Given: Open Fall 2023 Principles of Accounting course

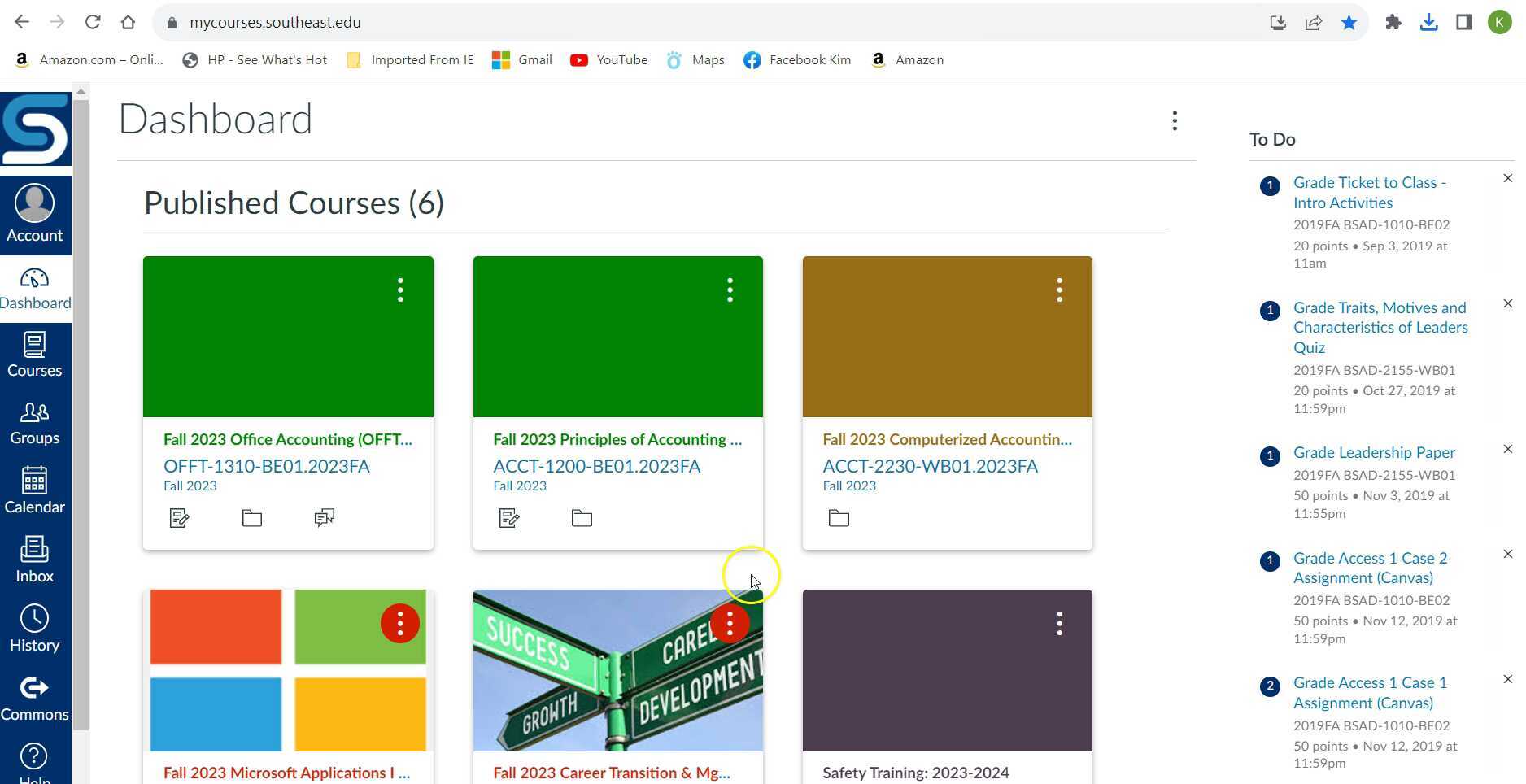Looking at the screenshot, I should [617, 439].
